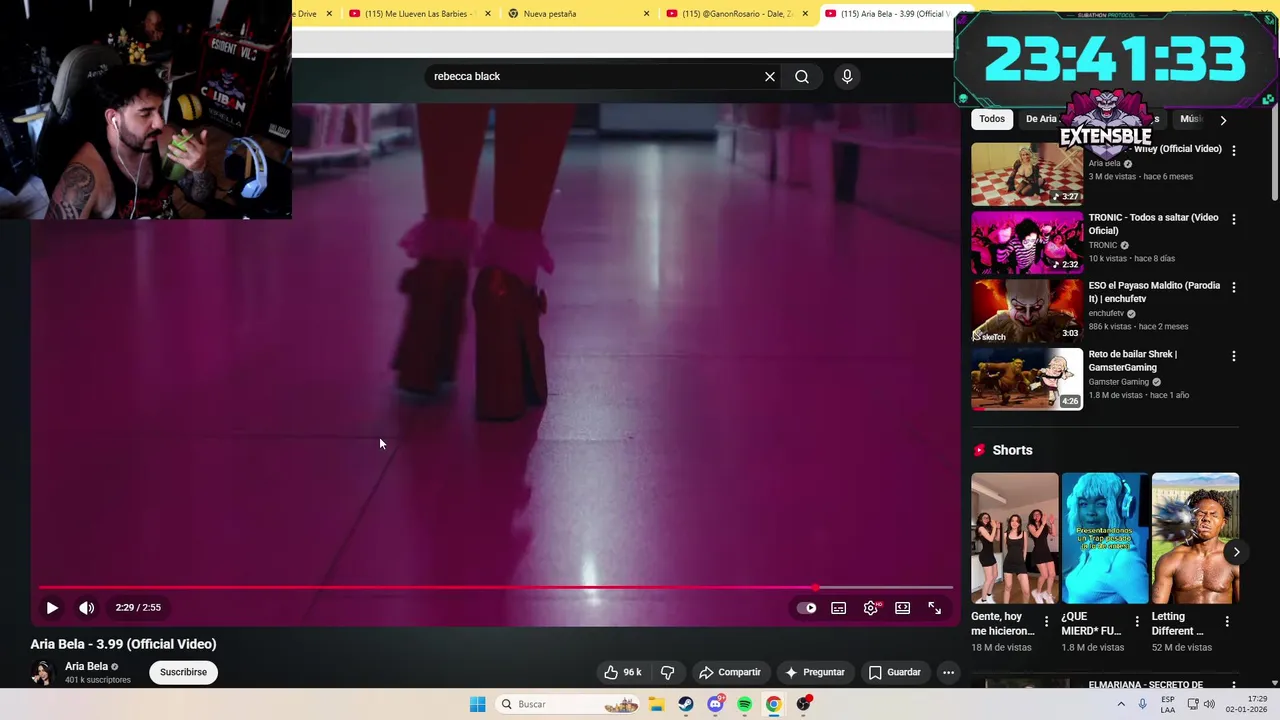The height and width of the screenshot is (720, 1280).
Task: Open the Gente, hoy me hicieron short
Action: tap(1014, 538)
